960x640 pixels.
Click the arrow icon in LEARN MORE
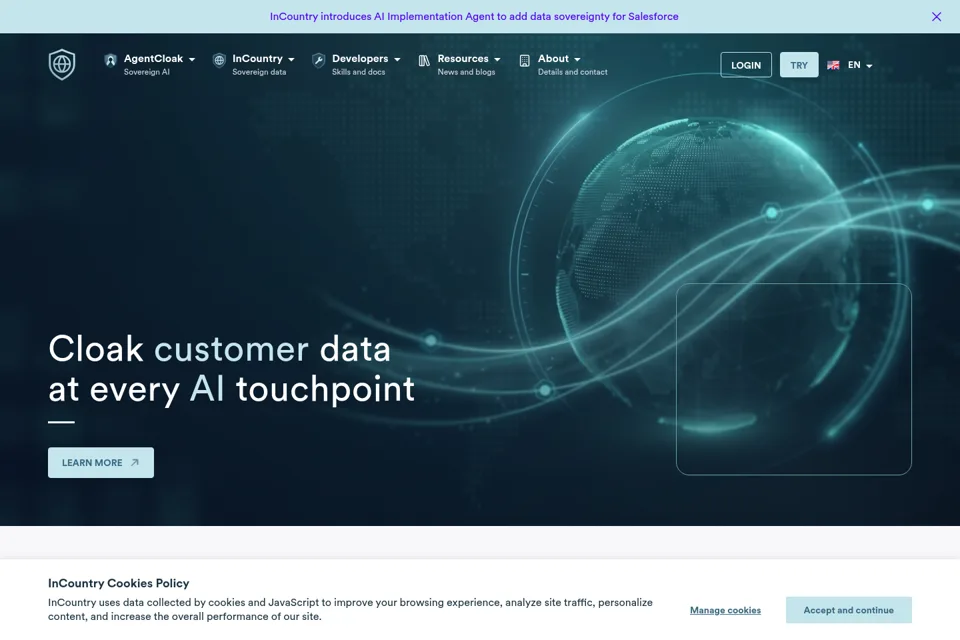[x=135, y=462]
